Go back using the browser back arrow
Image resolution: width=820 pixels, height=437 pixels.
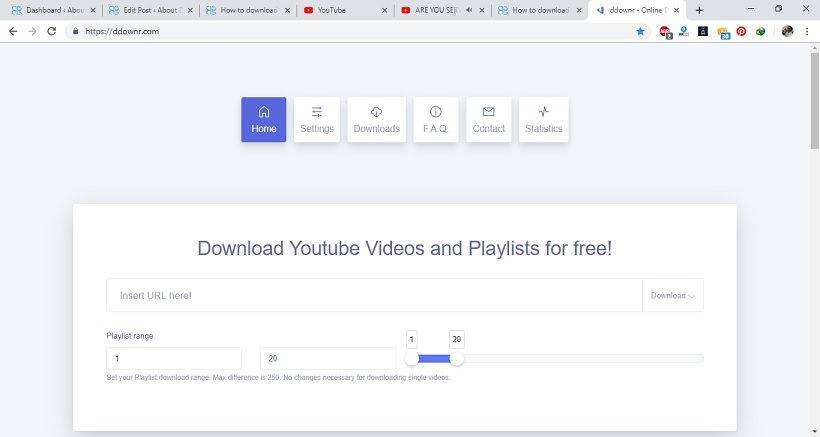click(13, 31)
